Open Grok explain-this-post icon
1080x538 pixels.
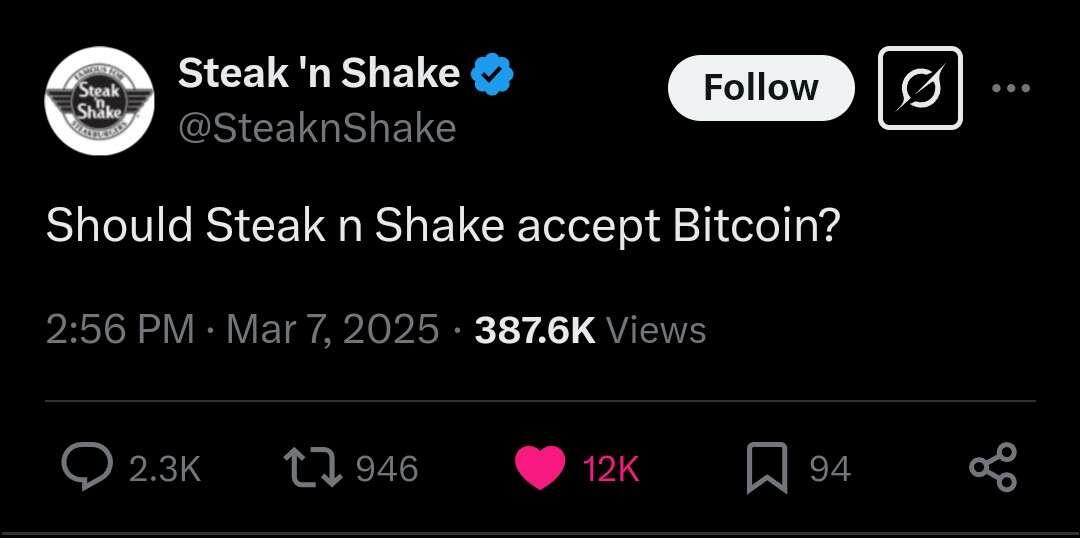(920, 87)
